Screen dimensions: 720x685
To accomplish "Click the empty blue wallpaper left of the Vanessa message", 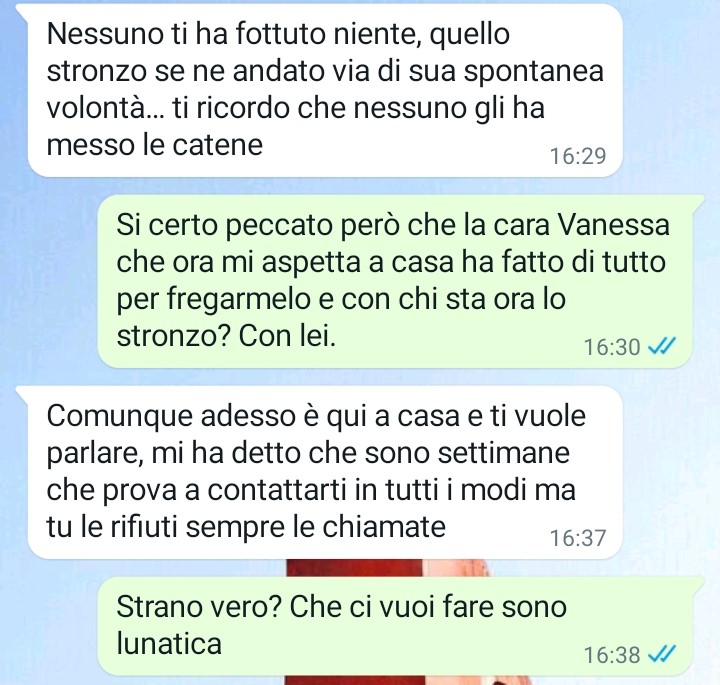I will point(48,281).
